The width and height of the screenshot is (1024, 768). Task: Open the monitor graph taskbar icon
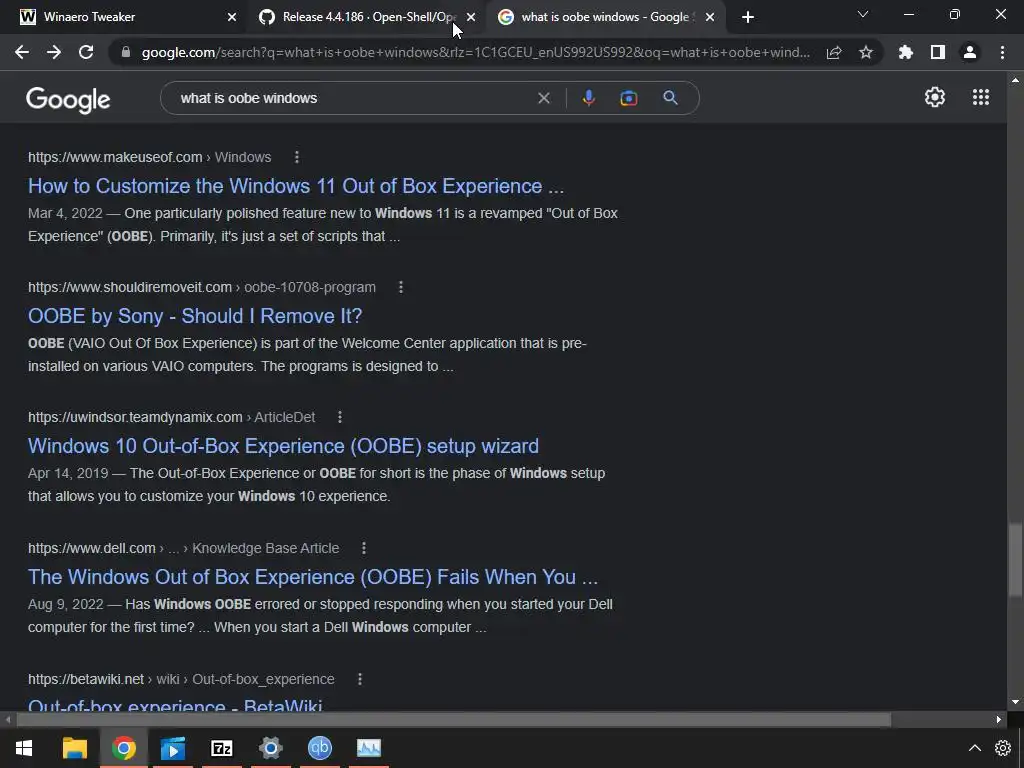tap(368, 748)
